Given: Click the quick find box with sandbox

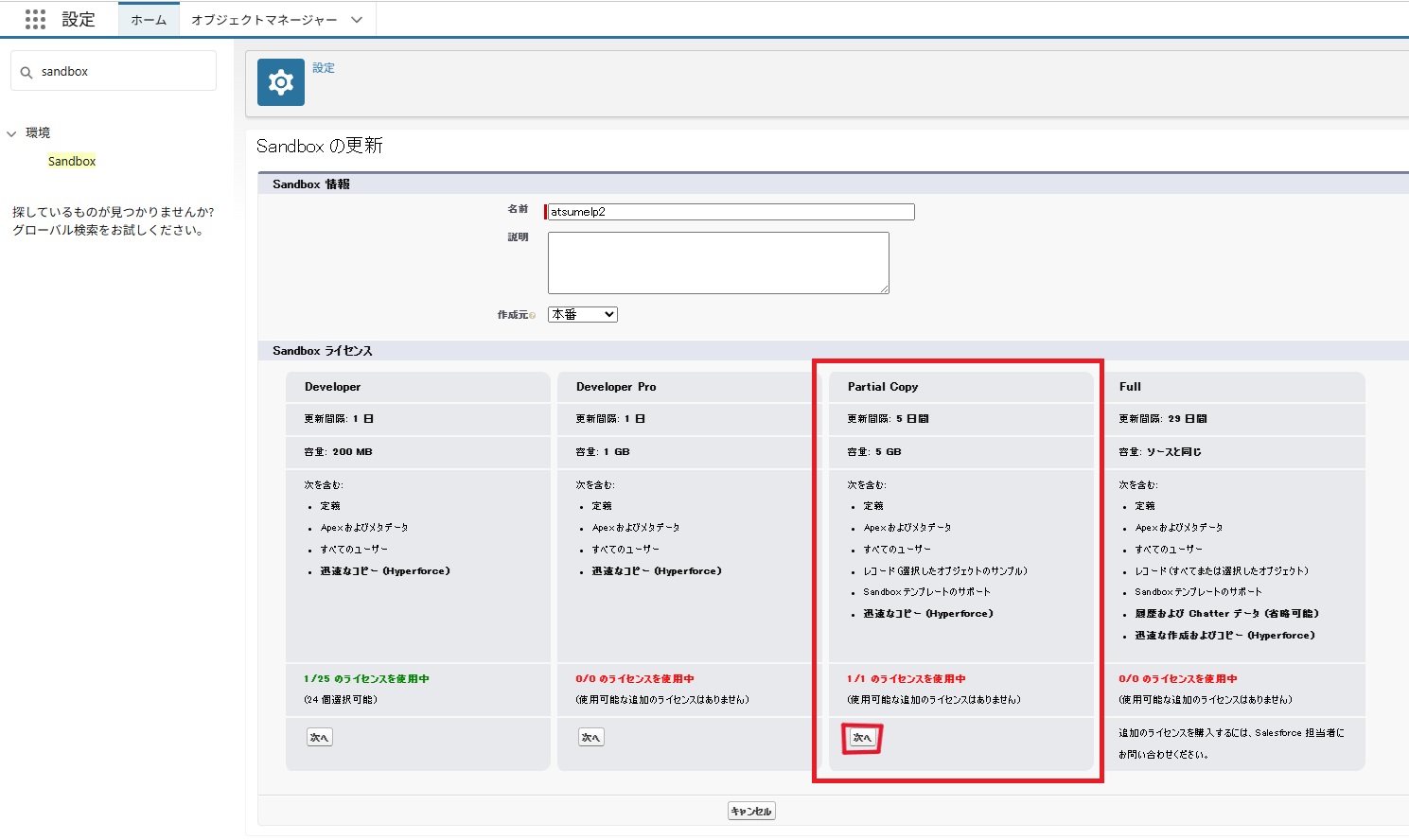Looking at the screenshot, I should (123, 72).
